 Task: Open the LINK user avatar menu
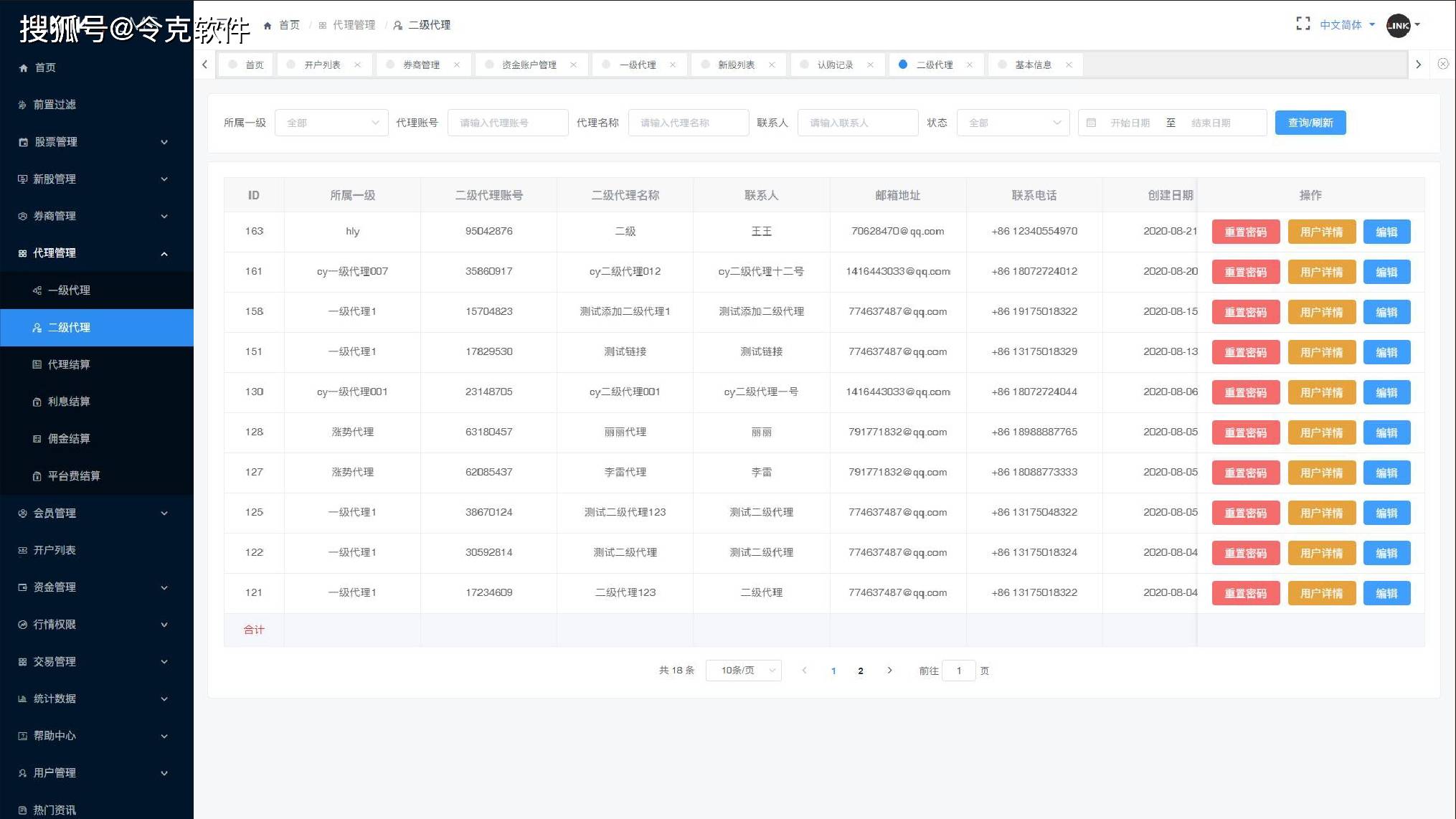tap(1403, 25)
